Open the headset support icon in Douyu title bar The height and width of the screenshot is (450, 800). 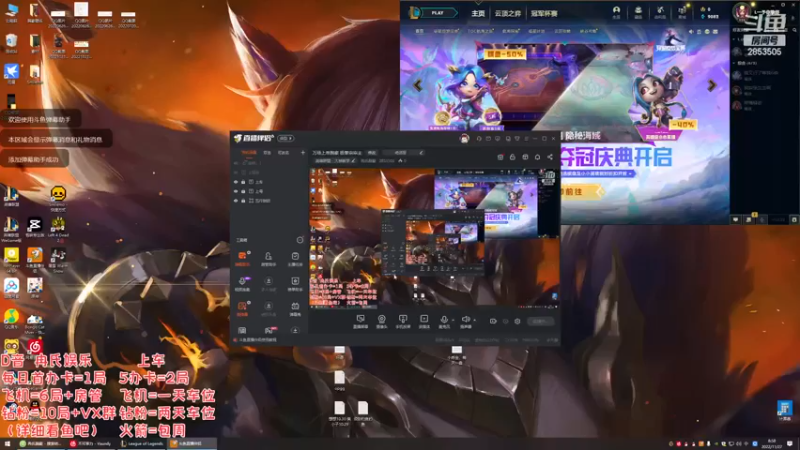(479, 138)
